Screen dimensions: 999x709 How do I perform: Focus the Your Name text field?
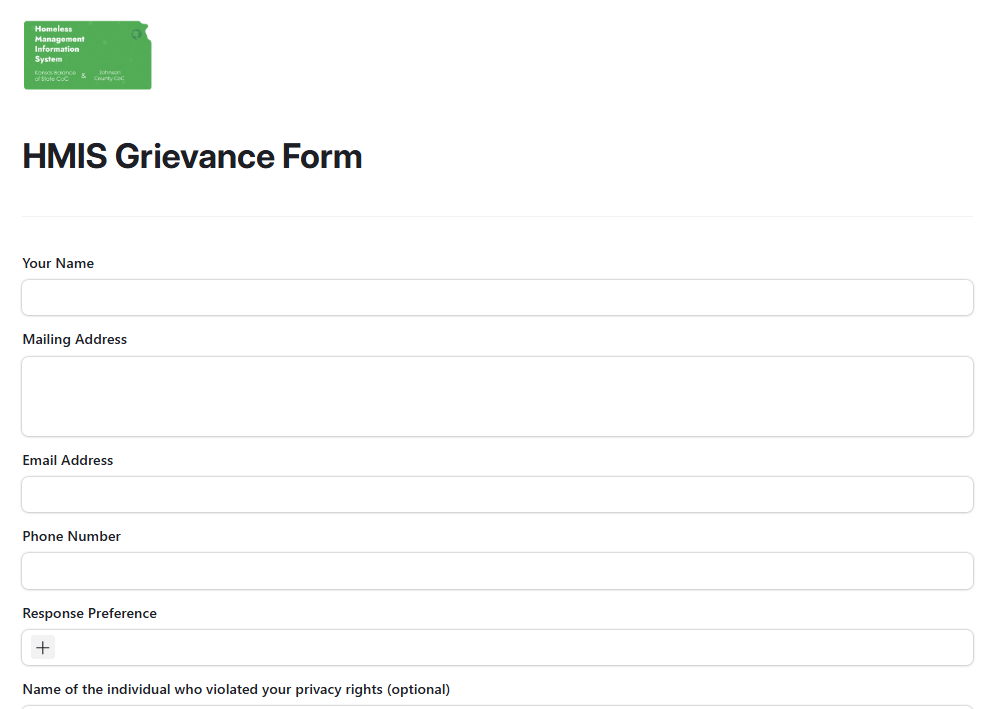point(497,298)
